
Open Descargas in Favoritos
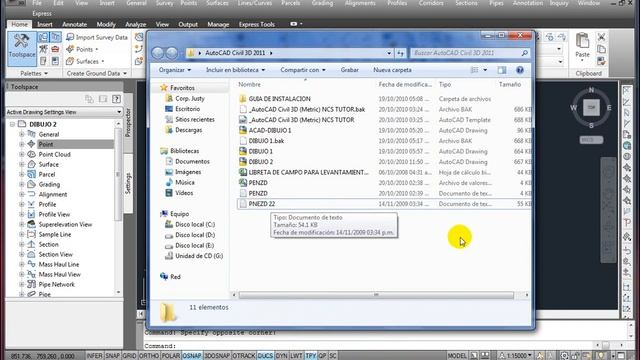[x=189, y=130]
